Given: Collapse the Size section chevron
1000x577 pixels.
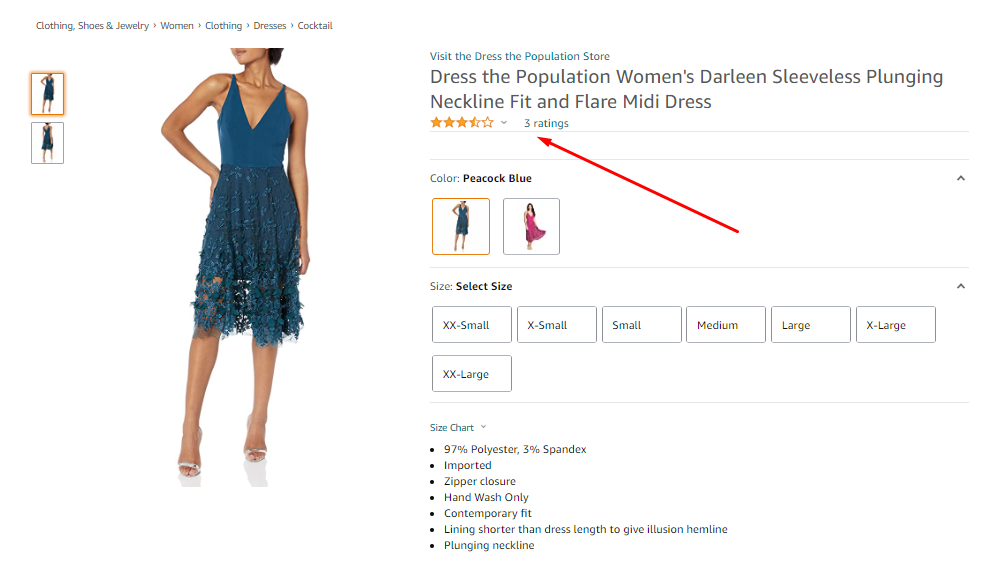Looking at the screenshot, I should click(961, 286).
